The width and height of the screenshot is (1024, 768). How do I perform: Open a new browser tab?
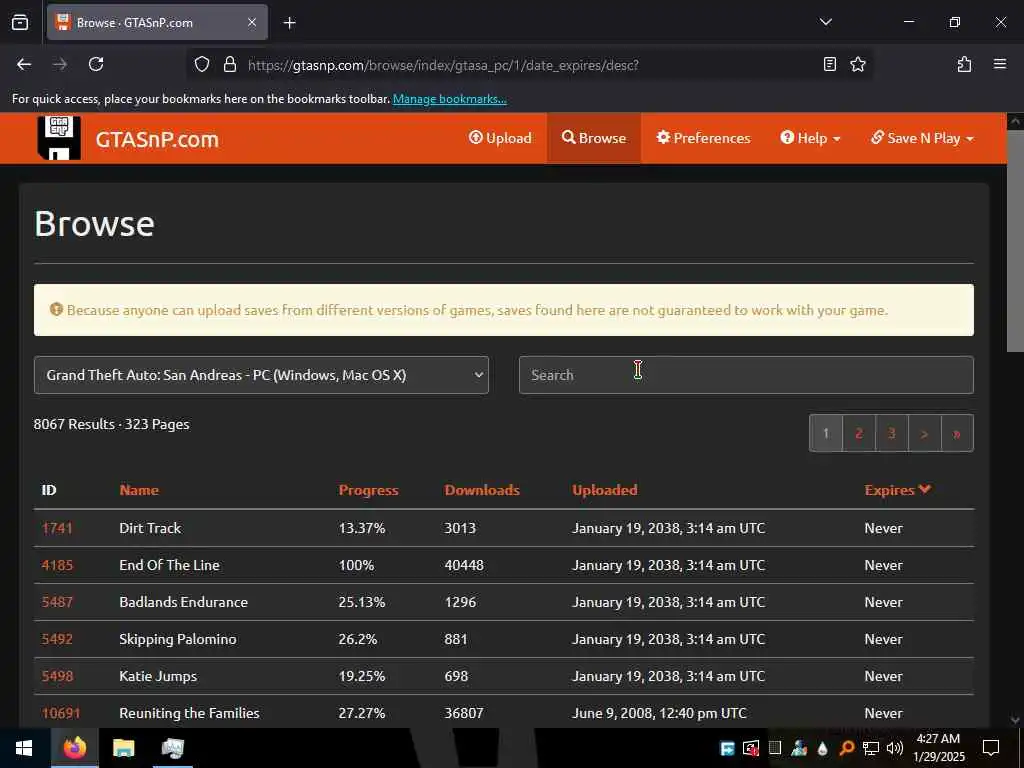[290, 23]
